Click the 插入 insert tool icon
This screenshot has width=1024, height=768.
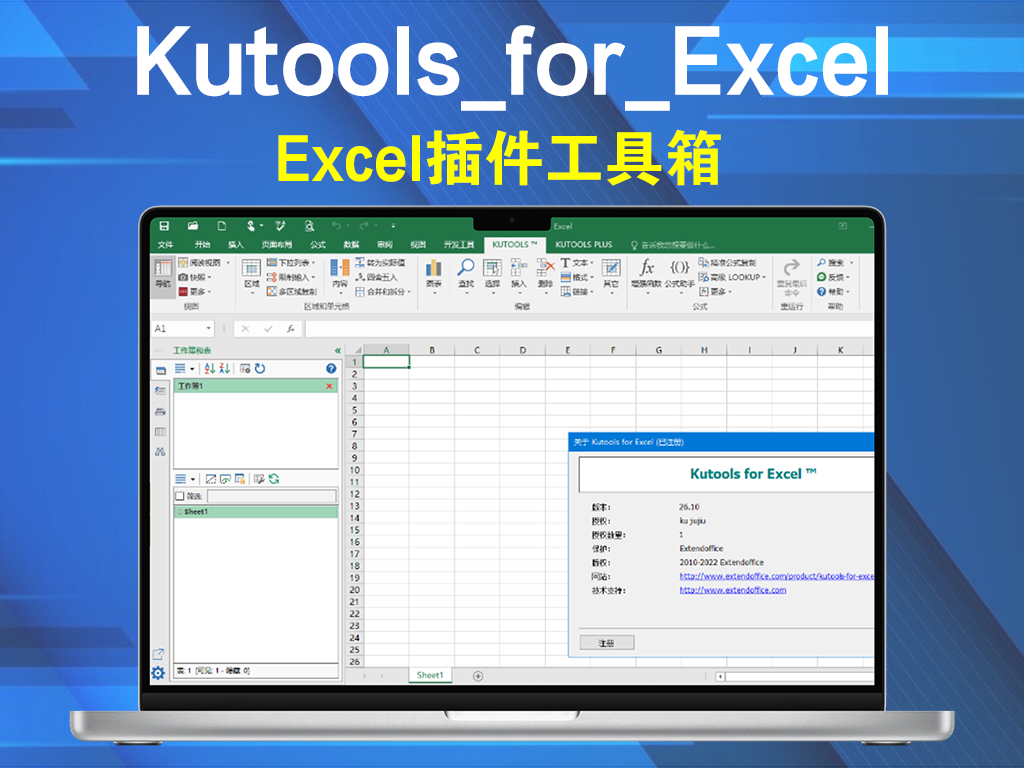519,267
